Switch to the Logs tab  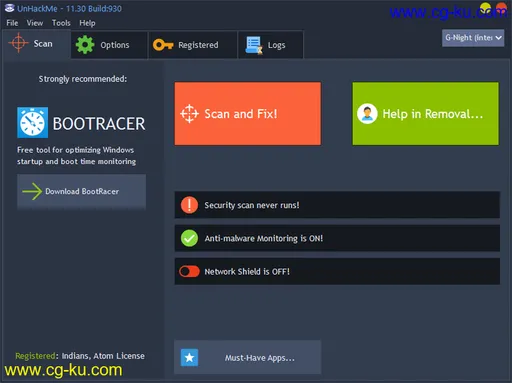coord(270,45)
